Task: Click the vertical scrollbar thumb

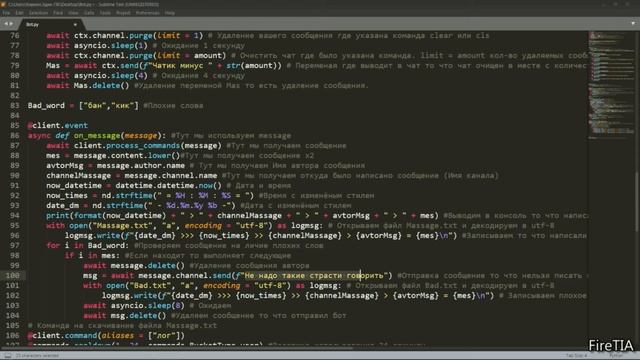Action: (637, 202)
